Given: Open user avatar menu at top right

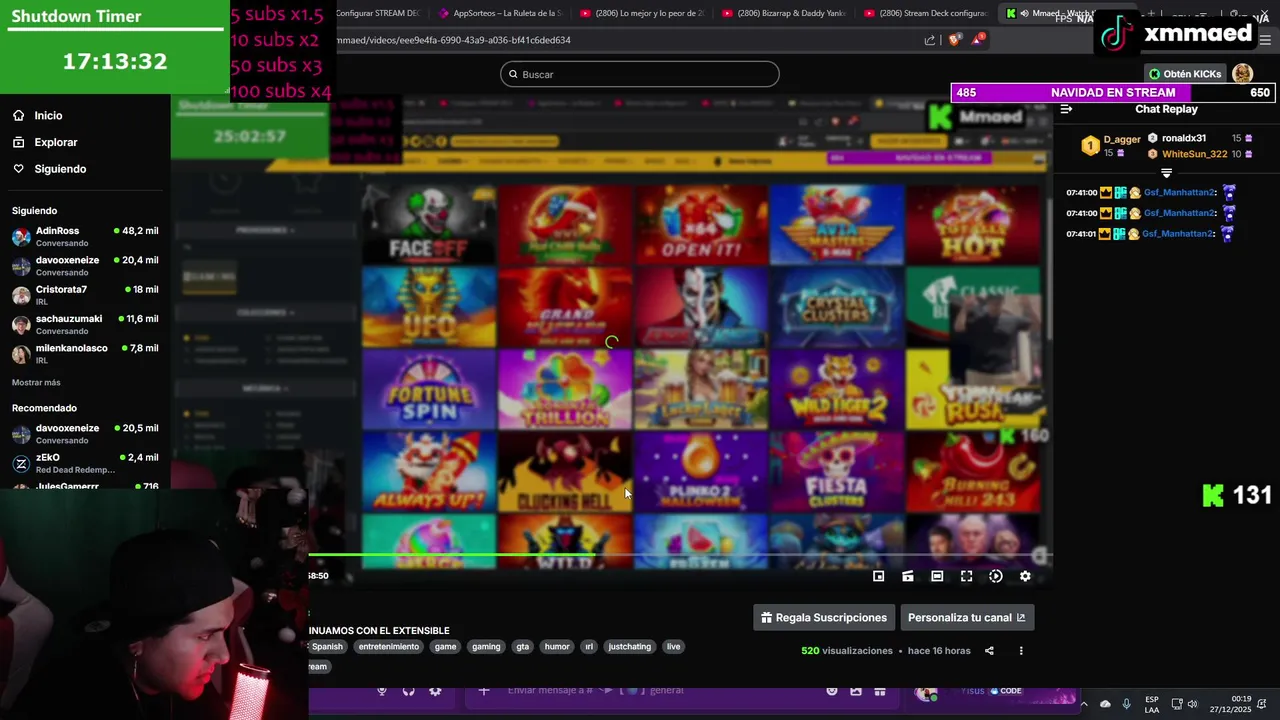Looking at the screenshot, I should (x=1243, y=74).
